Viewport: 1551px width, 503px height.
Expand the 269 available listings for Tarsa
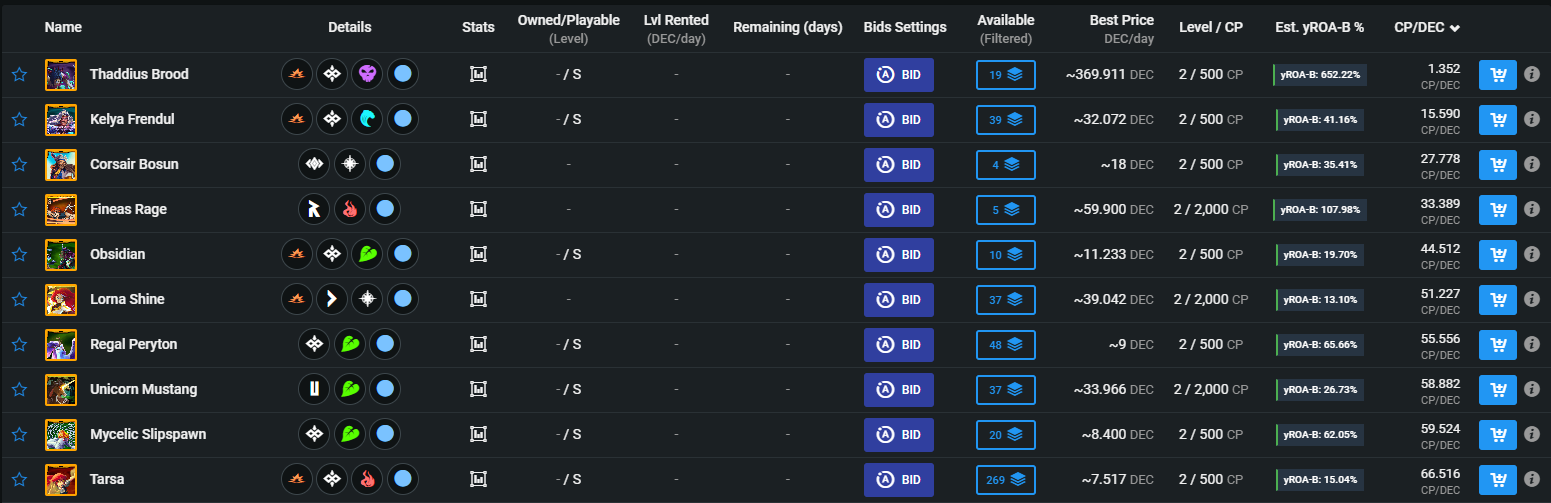click(1005, 479)
